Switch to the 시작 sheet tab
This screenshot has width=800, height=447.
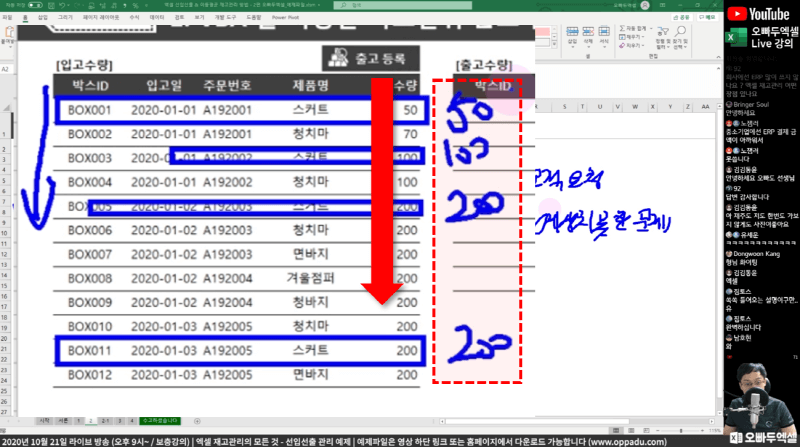tap(45, 421)
